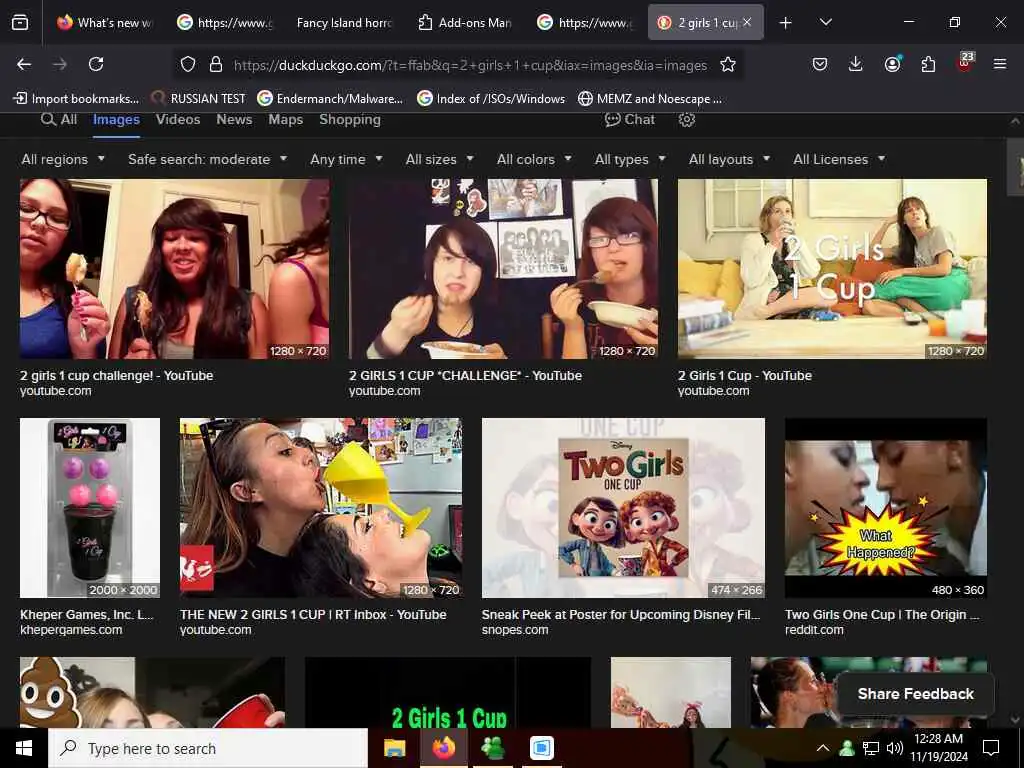The width and height of the screenshot is (1024, 768).
Task: Open the Firefox View icon beside the tabs
Action: (x=20, y=23)
